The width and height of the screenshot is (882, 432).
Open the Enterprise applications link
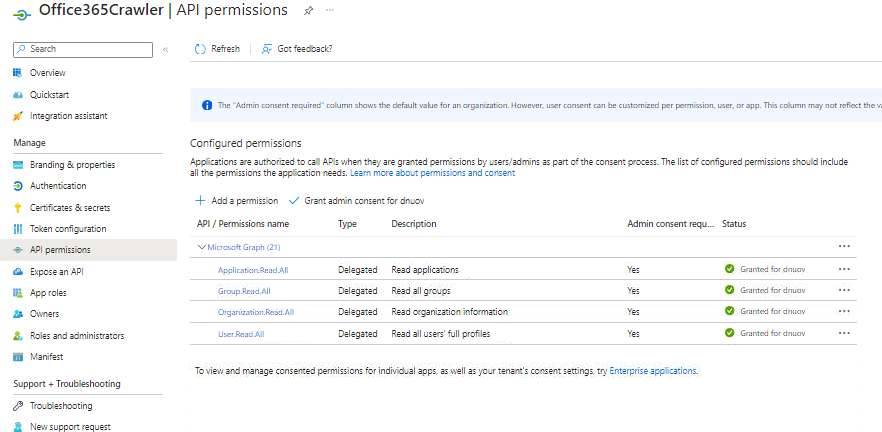pyautogui.click(x=652, y=371)
